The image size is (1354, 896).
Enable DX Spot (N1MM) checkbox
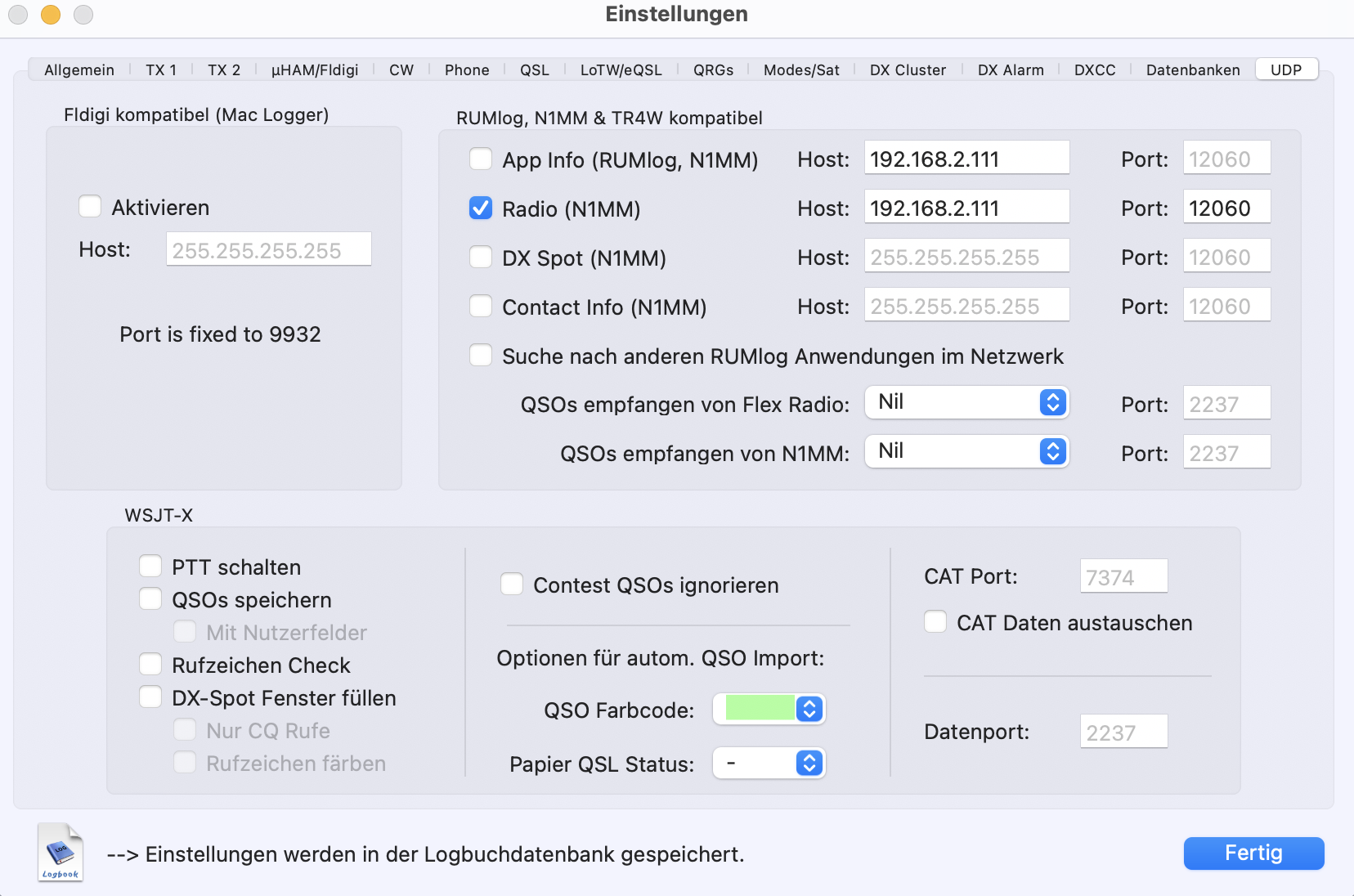point(481,258)
